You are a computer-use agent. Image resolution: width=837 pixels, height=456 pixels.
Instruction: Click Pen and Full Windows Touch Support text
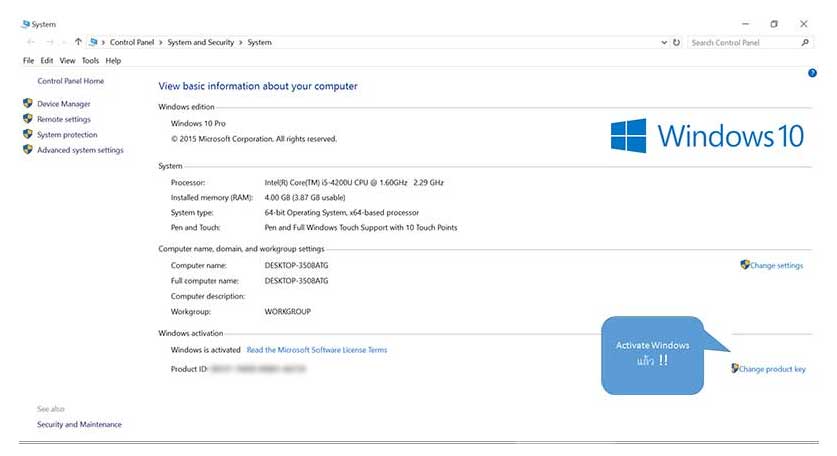(x=361, y=227)
